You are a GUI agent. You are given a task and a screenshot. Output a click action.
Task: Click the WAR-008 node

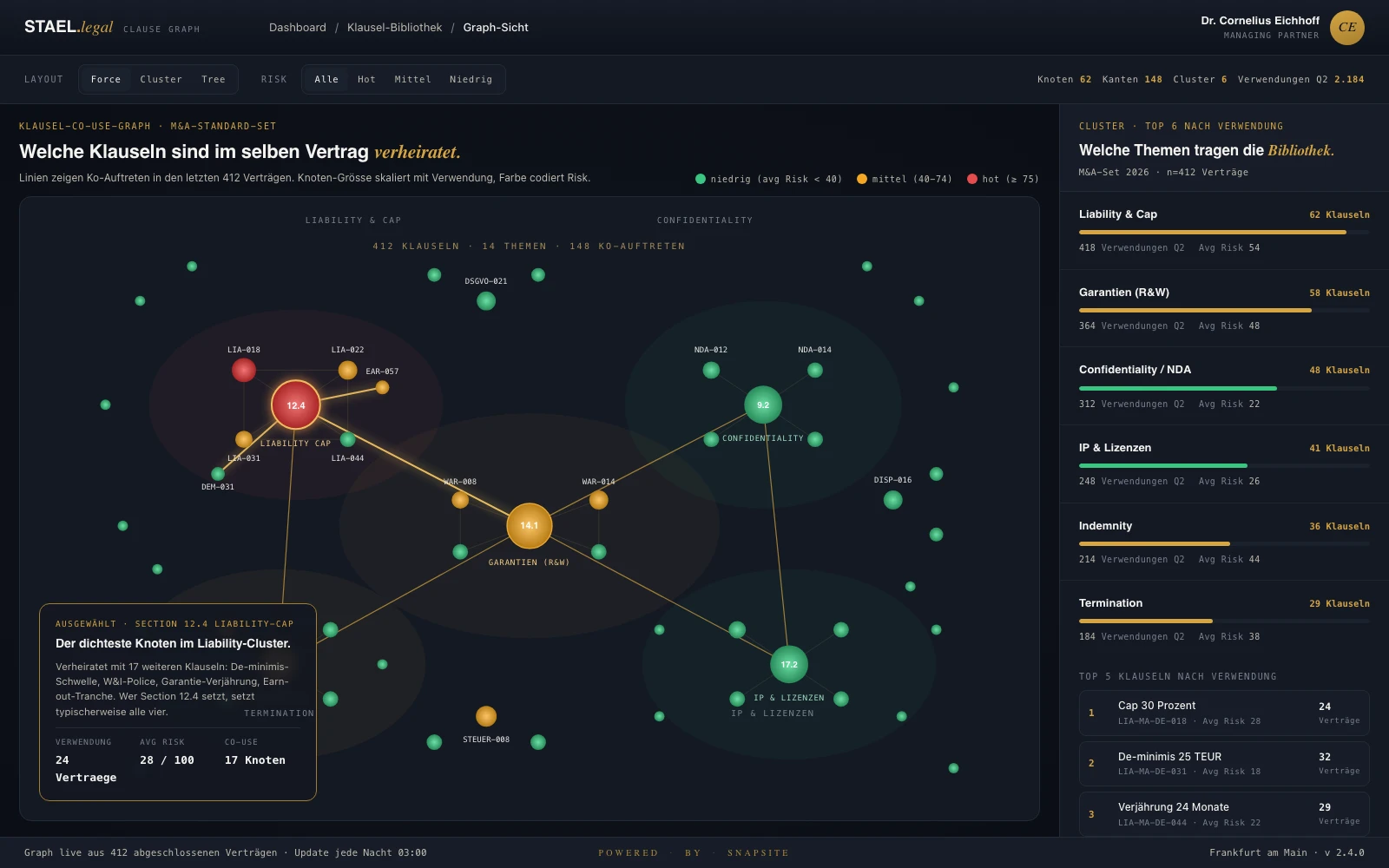(x=460, y=500)
